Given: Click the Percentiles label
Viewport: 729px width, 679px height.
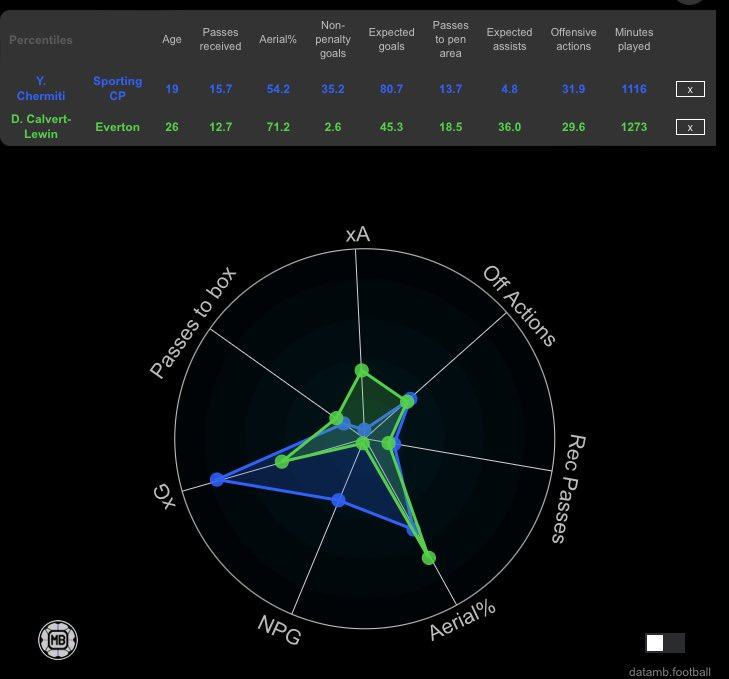Looking at the screenshot, I should (x=41, y=40).
